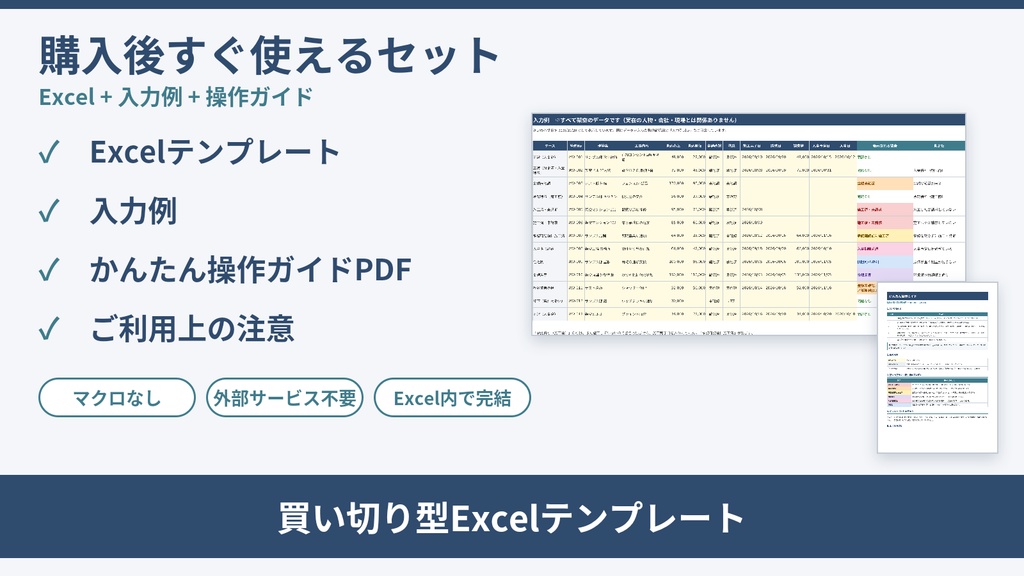Click the checkmark beside 'Excelテンプレート'

point(50,152)
